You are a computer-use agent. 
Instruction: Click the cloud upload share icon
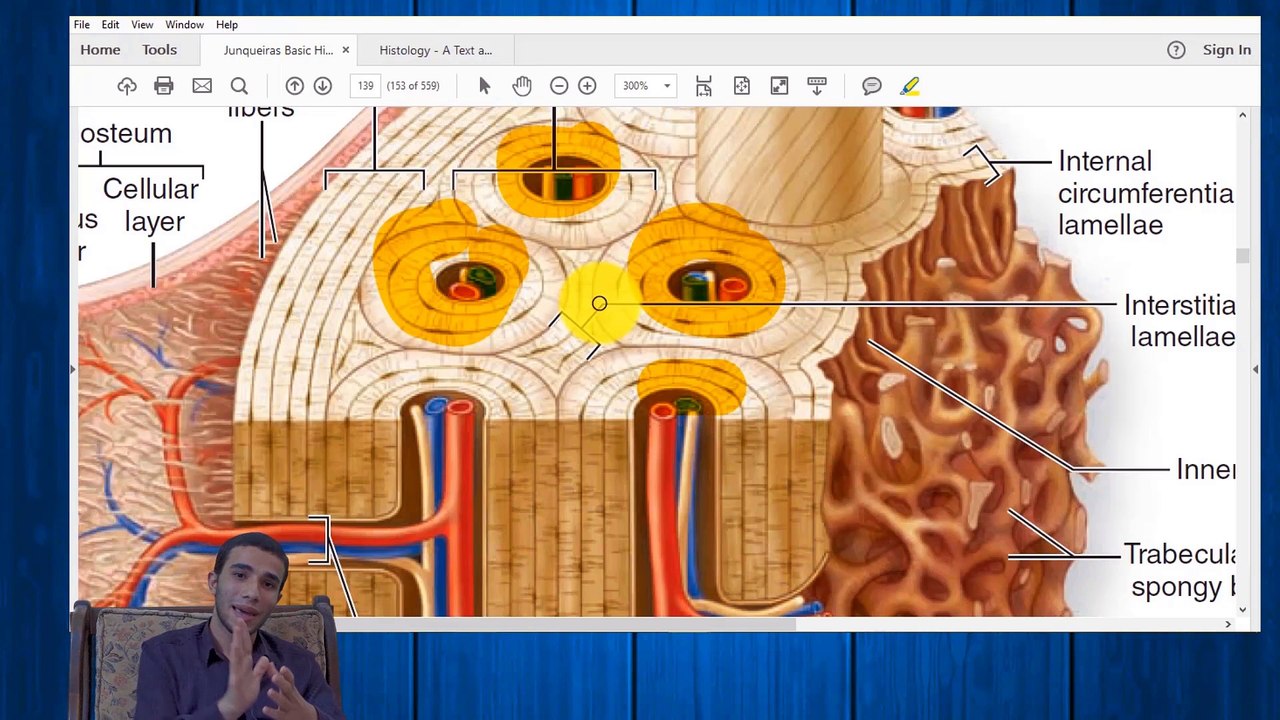click(127, 86)
